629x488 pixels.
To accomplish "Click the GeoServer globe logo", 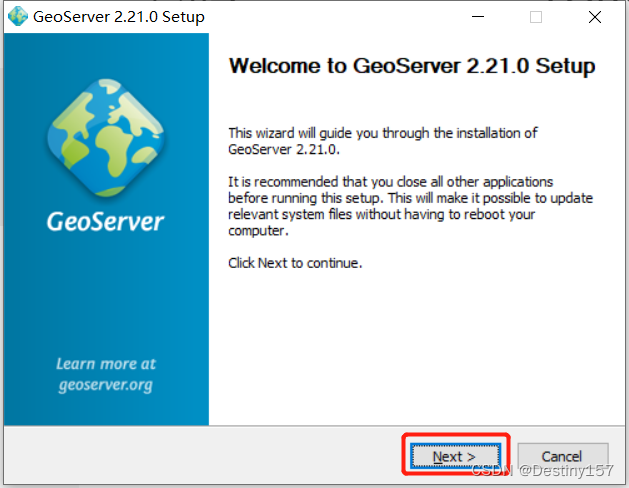I will click(x=106, y=138).
